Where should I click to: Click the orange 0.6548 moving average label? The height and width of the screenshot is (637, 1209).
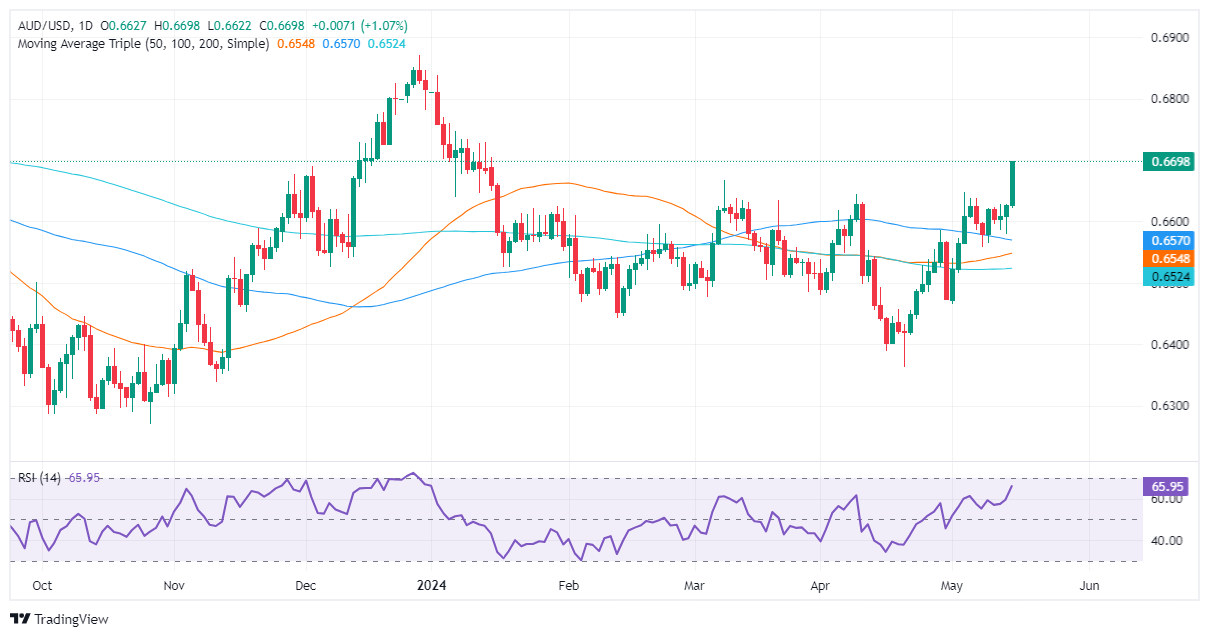tap(1168, 260)
